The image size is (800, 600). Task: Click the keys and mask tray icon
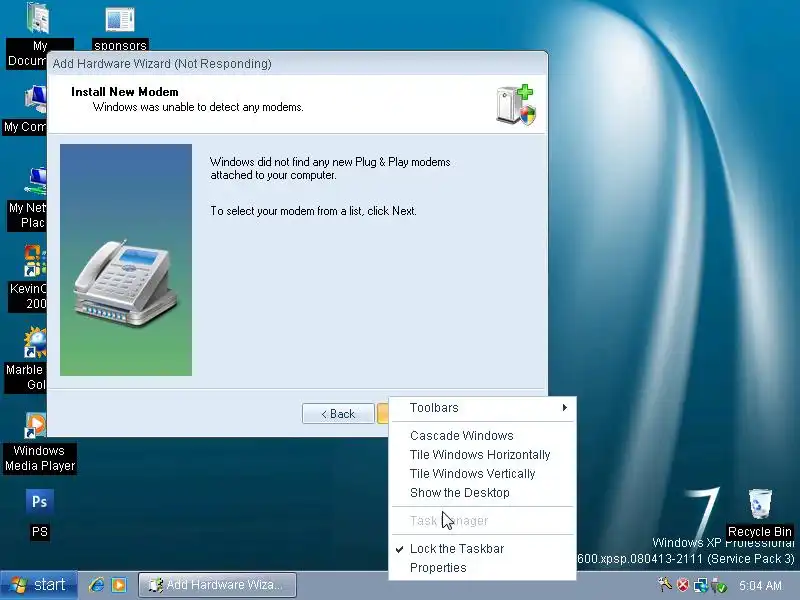coord(664,585)
